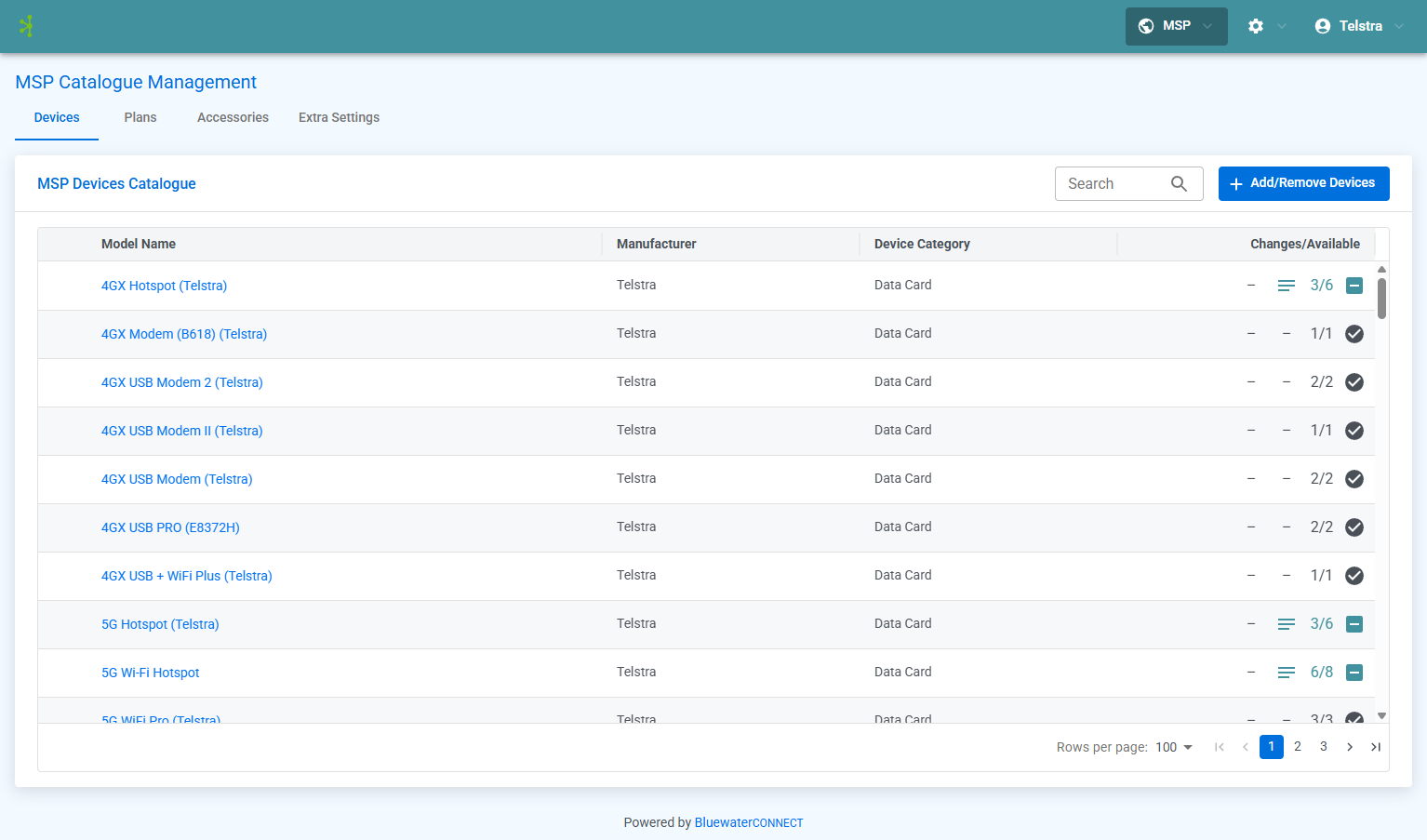This screenshot has height=840, width=1427.
Task: Click the green logo in the top bar
Action: tap(27, 26)
